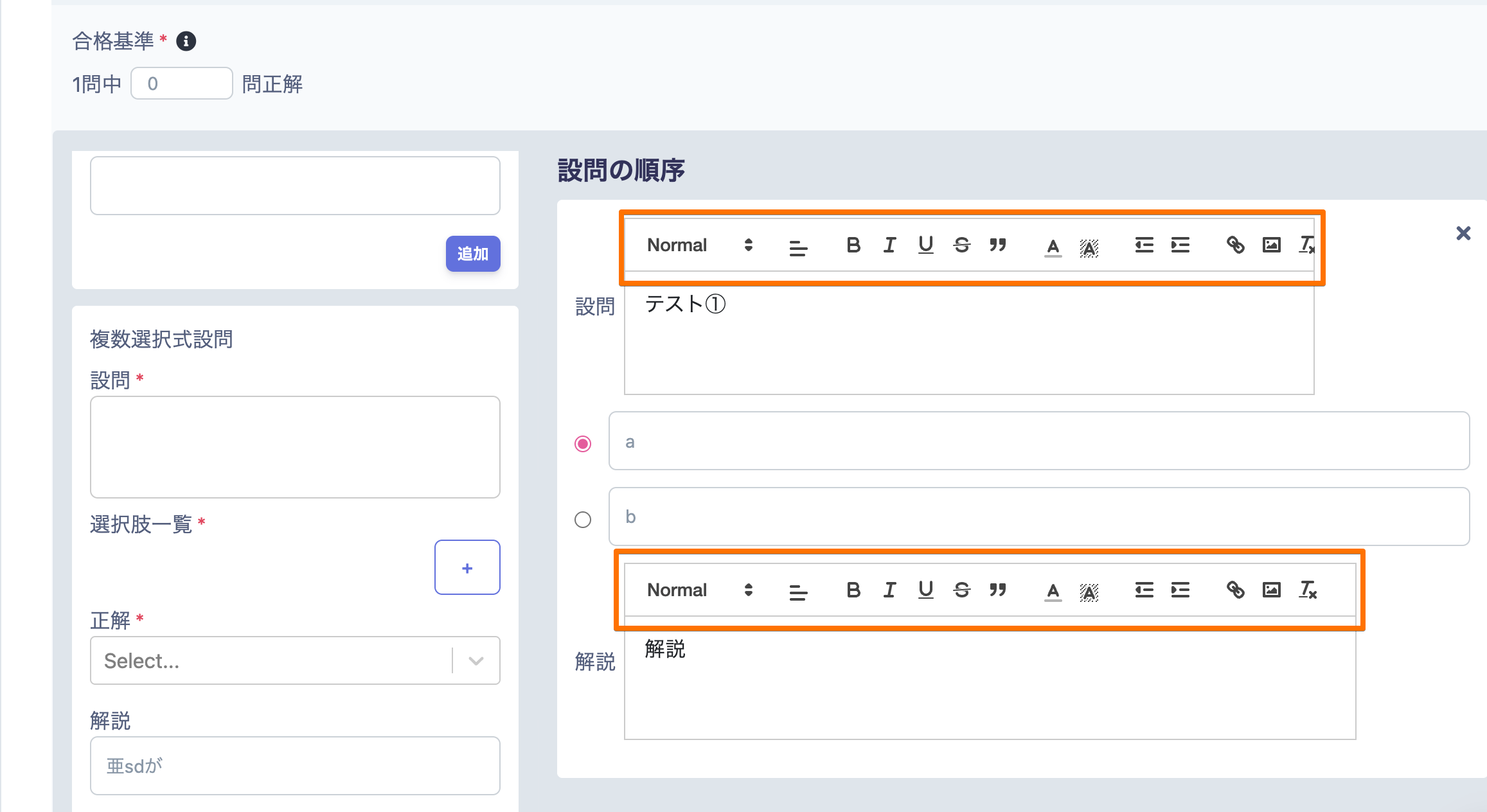Viewport: 1487px width, 812px height.
Task: Open background color picker in 解説 toolbar
Action: [1089, 591]
